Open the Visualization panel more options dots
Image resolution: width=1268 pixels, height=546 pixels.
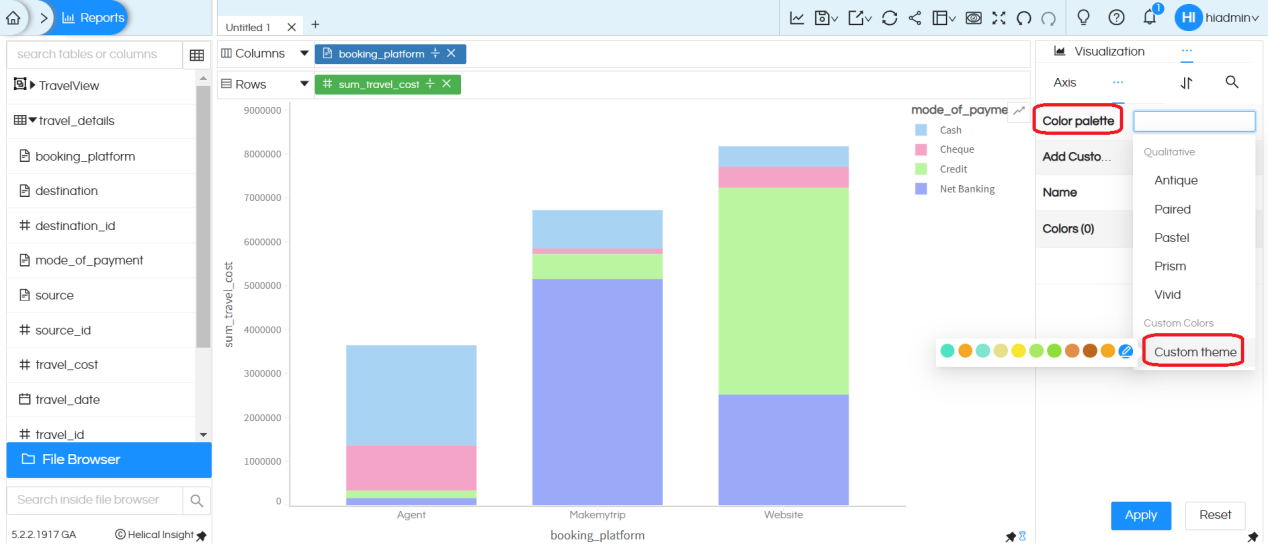[x=1187, y=50]
